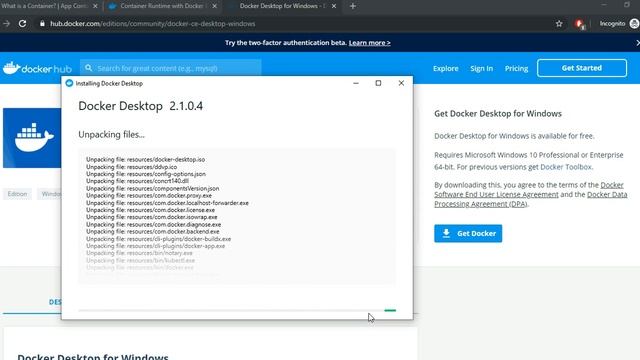Select log line 'com.docker.localhost-forwarder.exe'

167,203
